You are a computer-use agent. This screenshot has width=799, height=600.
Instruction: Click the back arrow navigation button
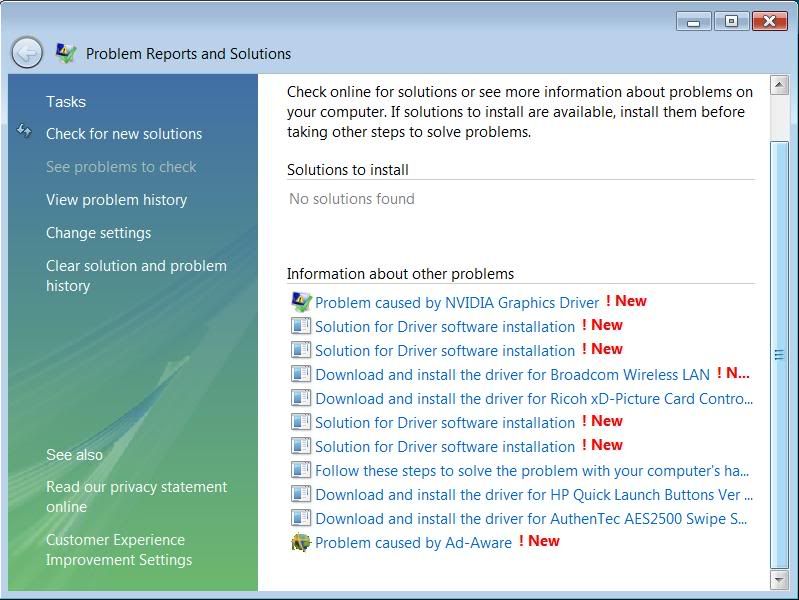pos(27,52)
